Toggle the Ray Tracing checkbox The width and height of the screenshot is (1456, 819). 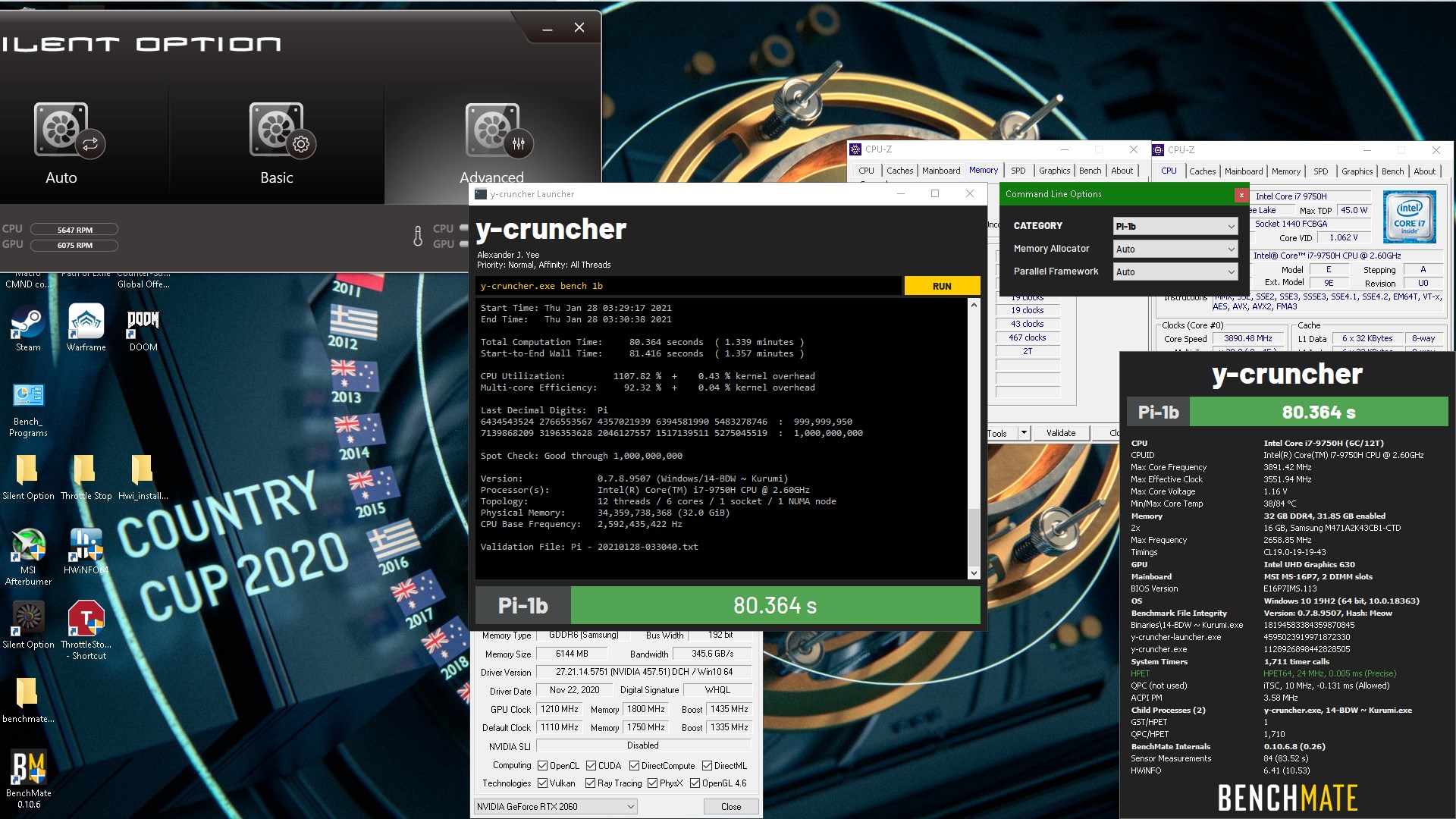pos(590,783)
